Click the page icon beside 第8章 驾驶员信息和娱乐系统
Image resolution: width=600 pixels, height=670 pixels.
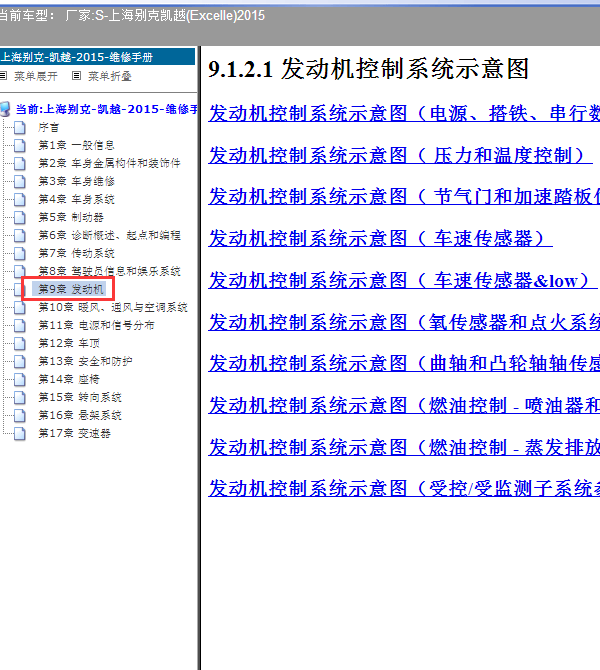coord(19,271)
